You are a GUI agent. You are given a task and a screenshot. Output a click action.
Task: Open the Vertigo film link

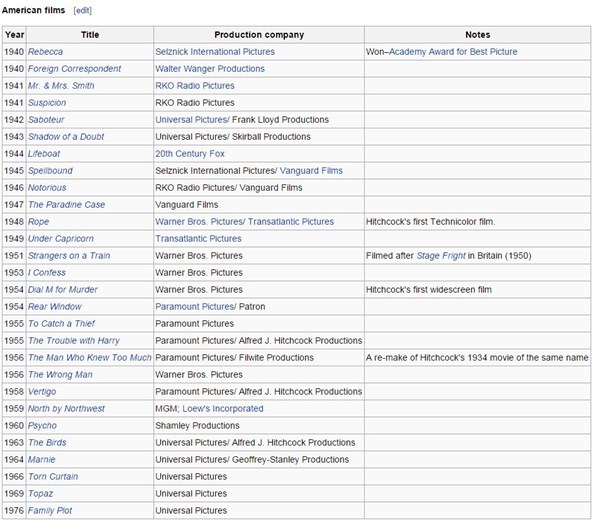tap(42, 391)
